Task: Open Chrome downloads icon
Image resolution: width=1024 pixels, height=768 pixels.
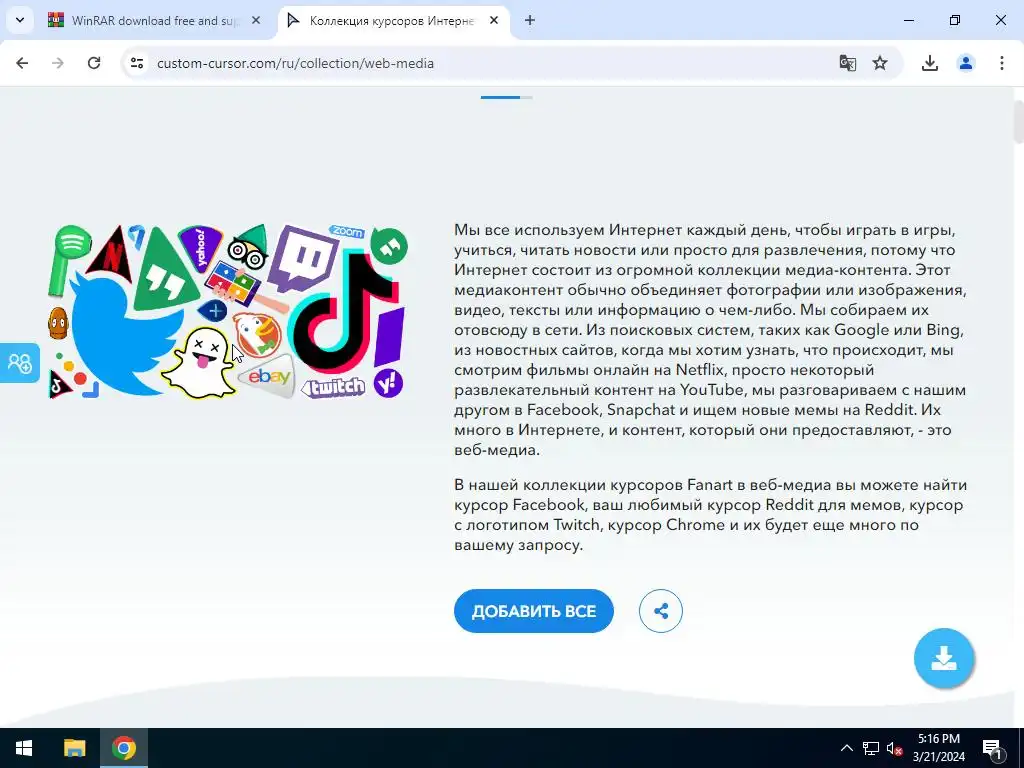Action: tap(930, 63)
